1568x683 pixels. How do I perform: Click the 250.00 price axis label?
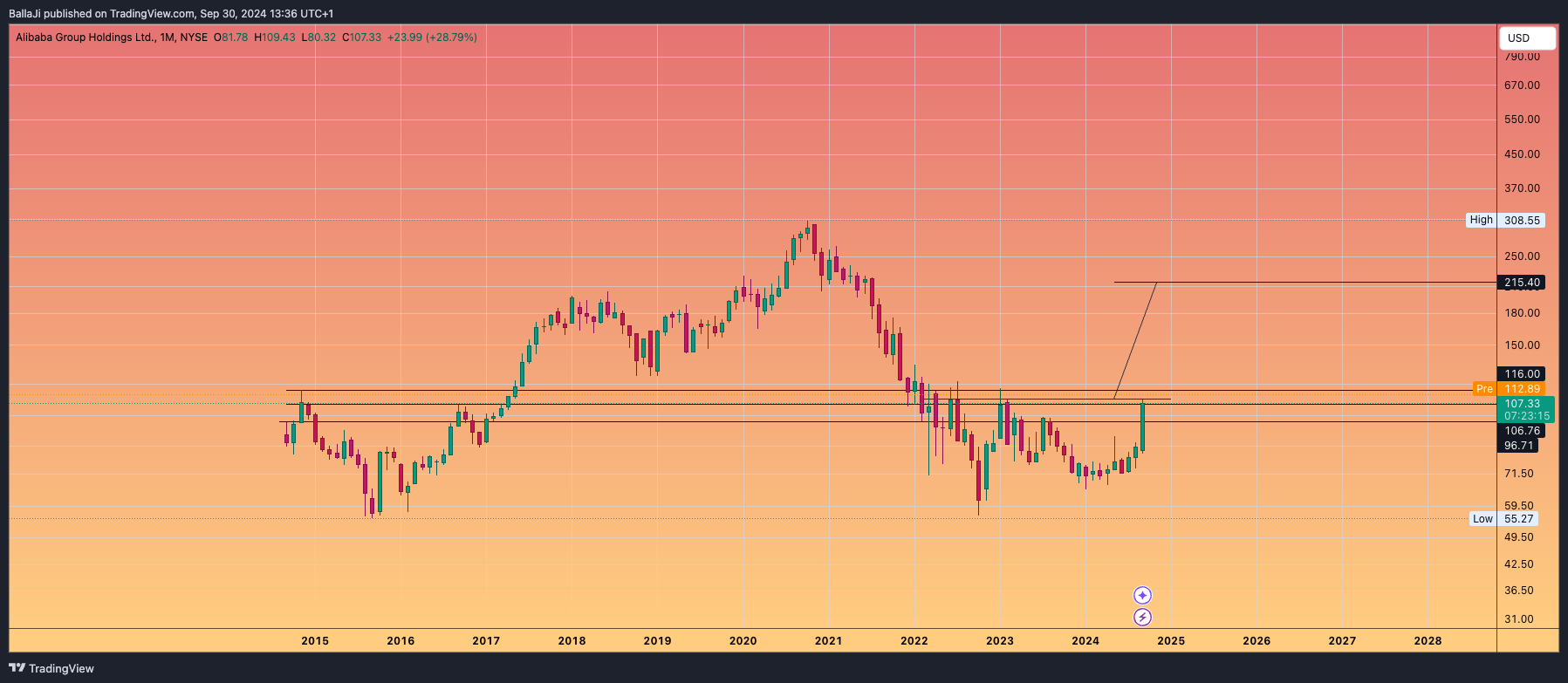coord(1522,256)
